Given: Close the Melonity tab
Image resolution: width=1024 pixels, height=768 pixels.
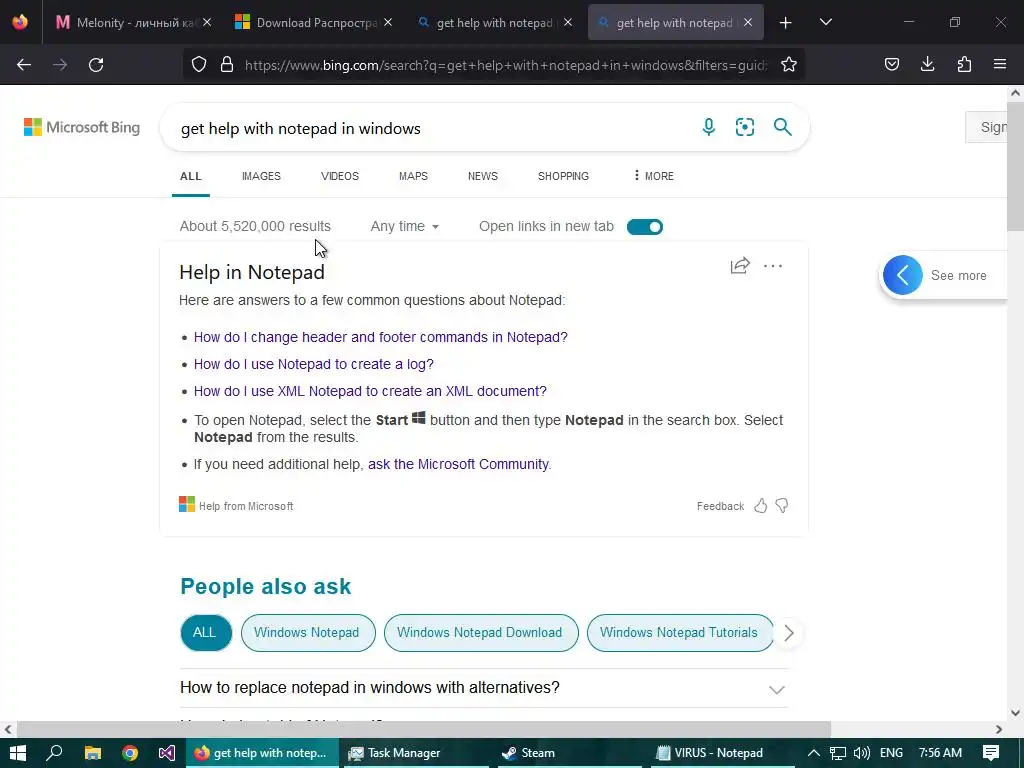Looking at the screenshot, I should 207,22.
